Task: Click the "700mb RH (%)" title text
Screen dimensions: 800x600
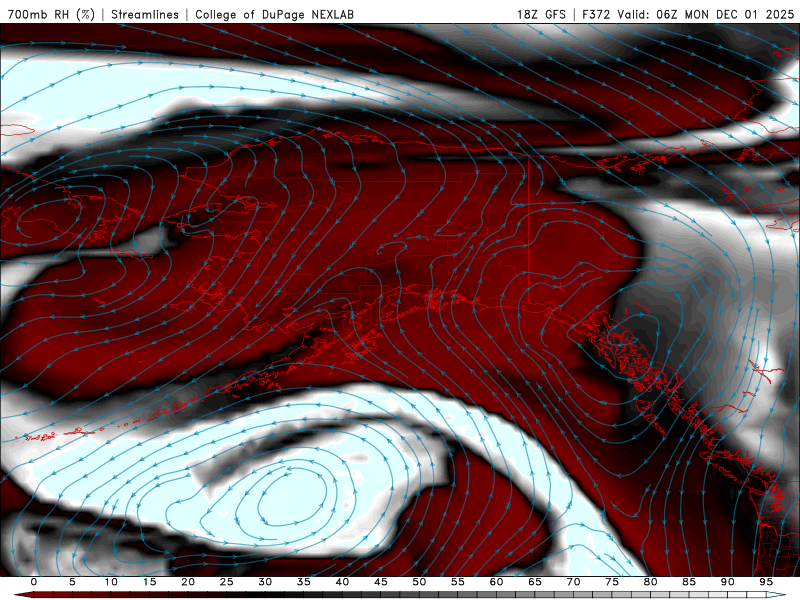Action: coord(51,14)
